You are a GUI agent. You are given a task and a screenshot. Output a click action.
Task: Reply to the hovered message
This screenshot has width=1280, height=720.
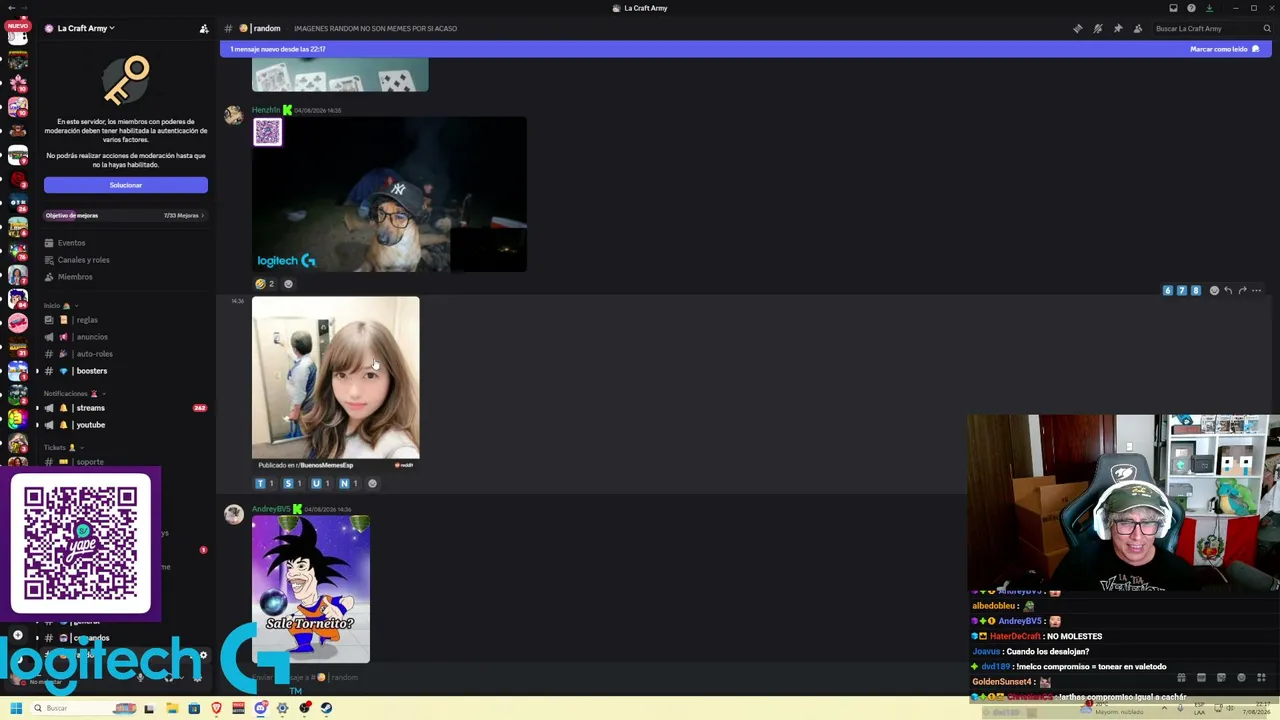click(x=1228, y=290)
